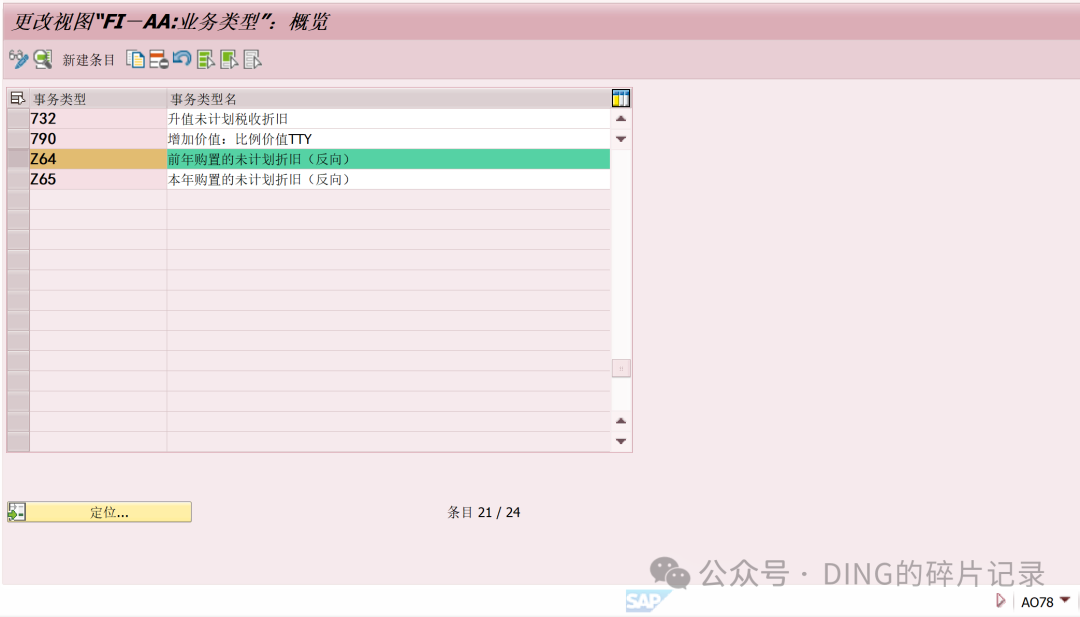Screen dimensions: 1080x617
Task: Click the bottom scroll-down arrow of the table
Action: tap(621, 441)
